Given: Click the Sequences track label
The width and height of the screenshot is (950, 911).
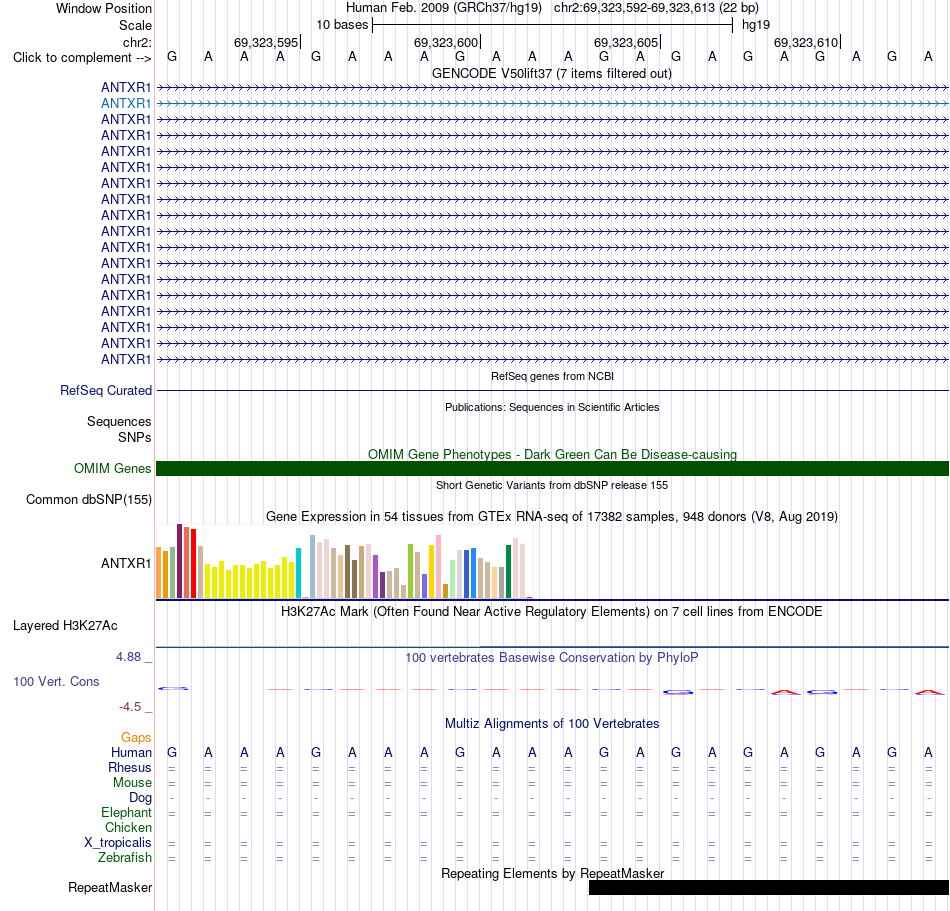Looking at the screenshot, I should (x=119, y=422).
